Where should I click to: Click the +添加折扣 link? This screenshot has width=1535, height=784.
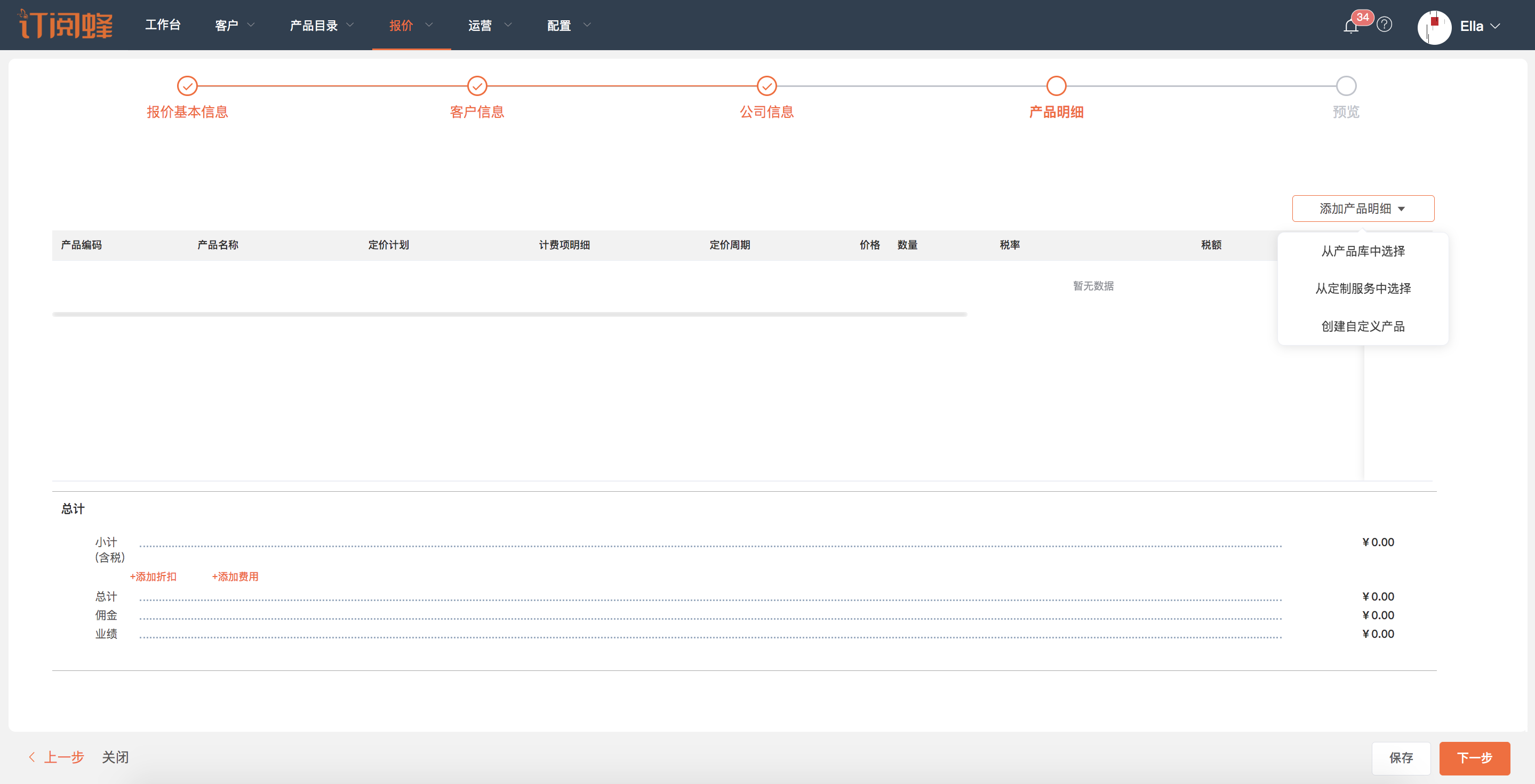153,576
